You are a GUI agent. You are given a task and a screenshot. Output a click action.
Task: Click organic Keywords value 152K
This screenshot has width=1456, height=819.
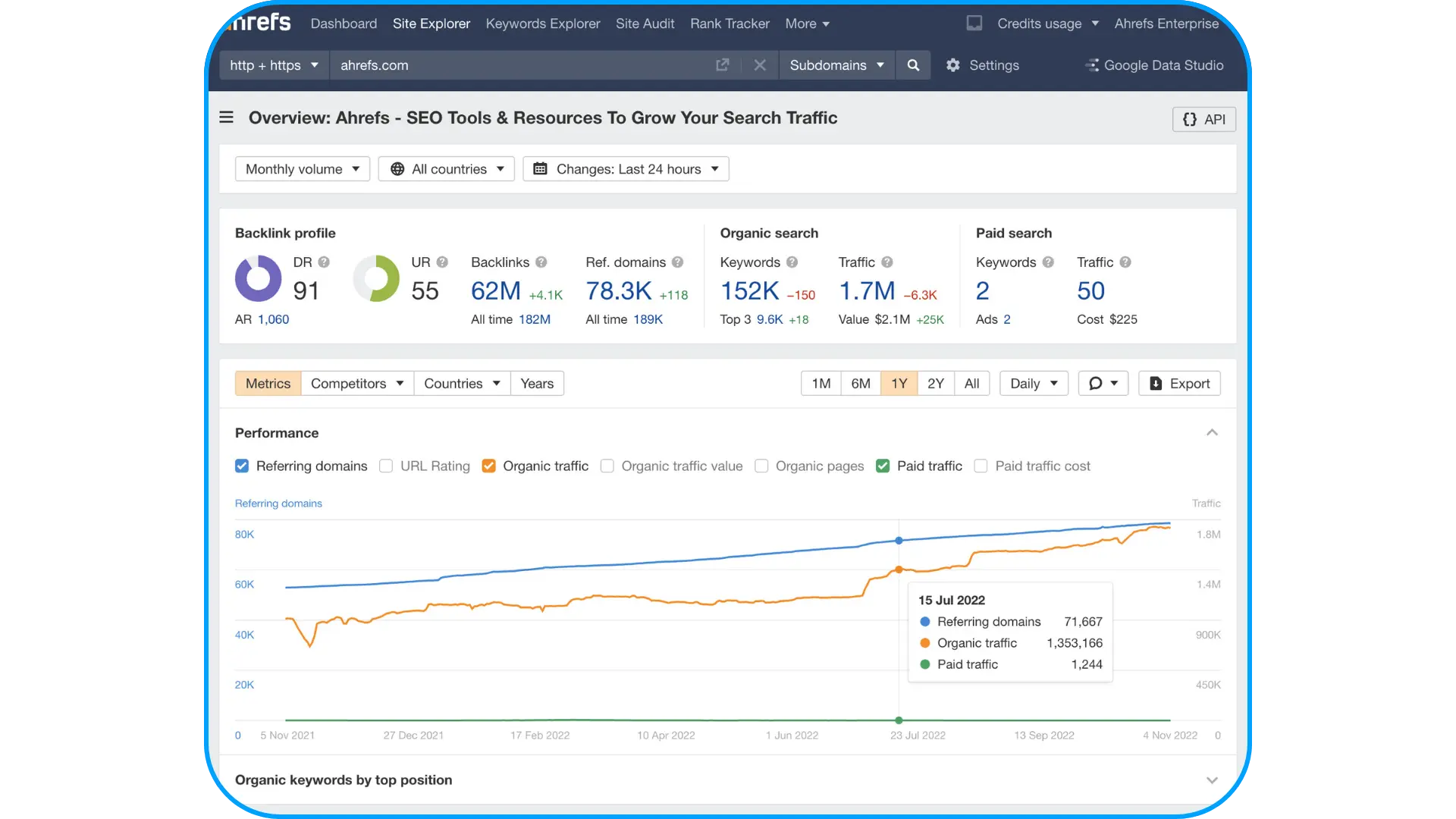point(749,291)
